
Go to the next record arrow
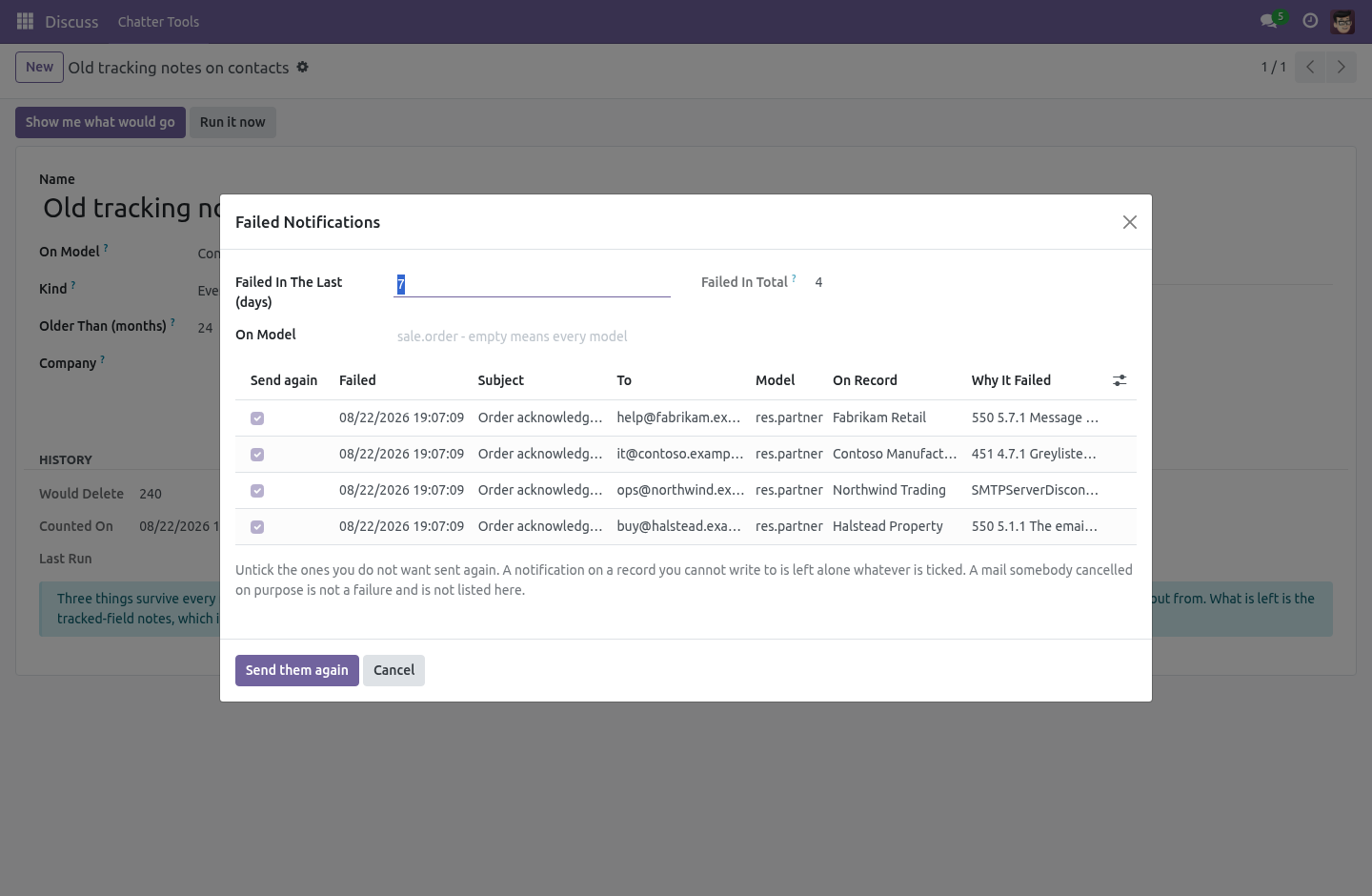point(1341,67)
